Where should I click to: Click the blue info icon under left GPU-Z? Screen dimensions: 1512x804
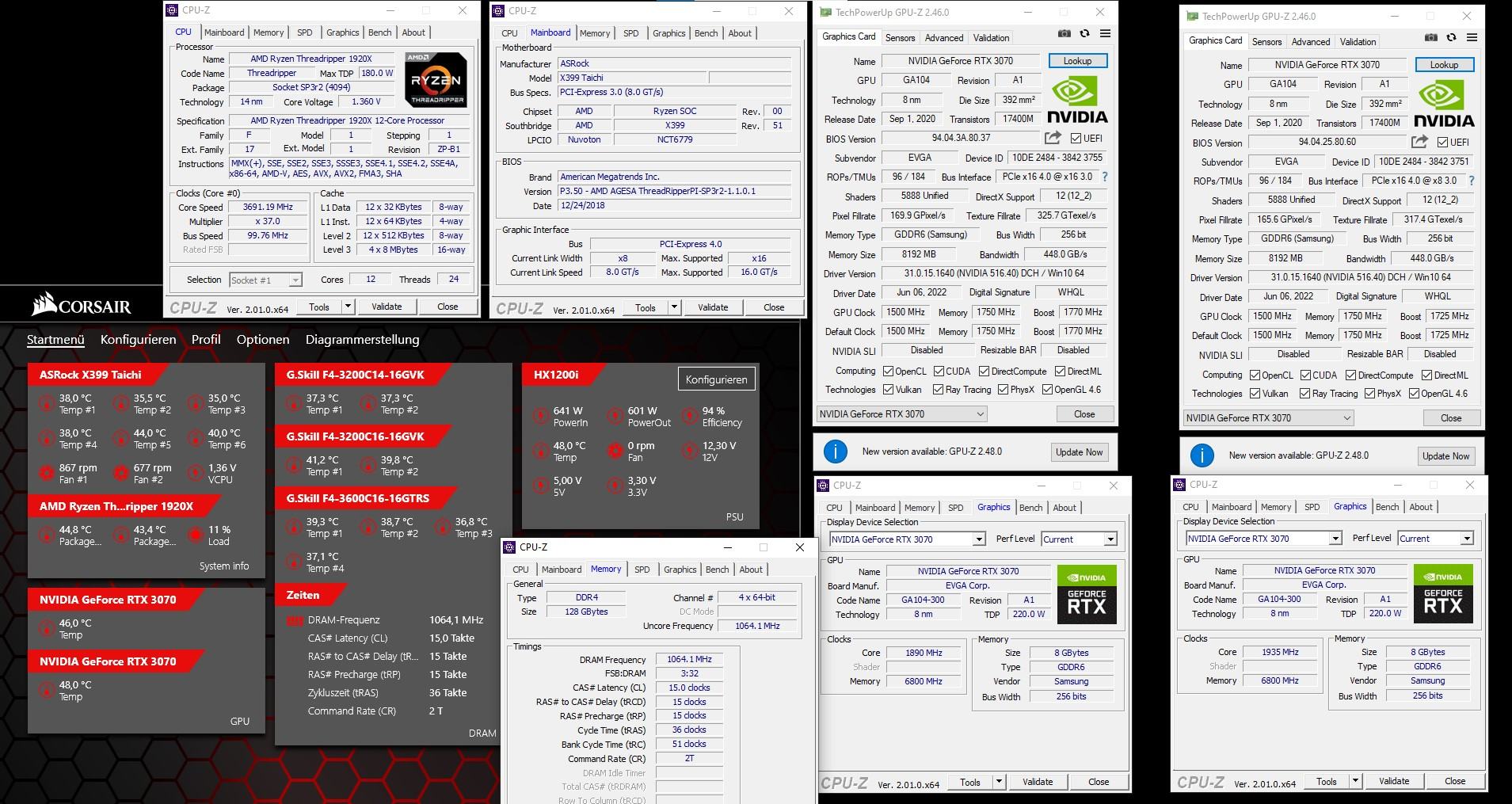[x=835, y=451]
